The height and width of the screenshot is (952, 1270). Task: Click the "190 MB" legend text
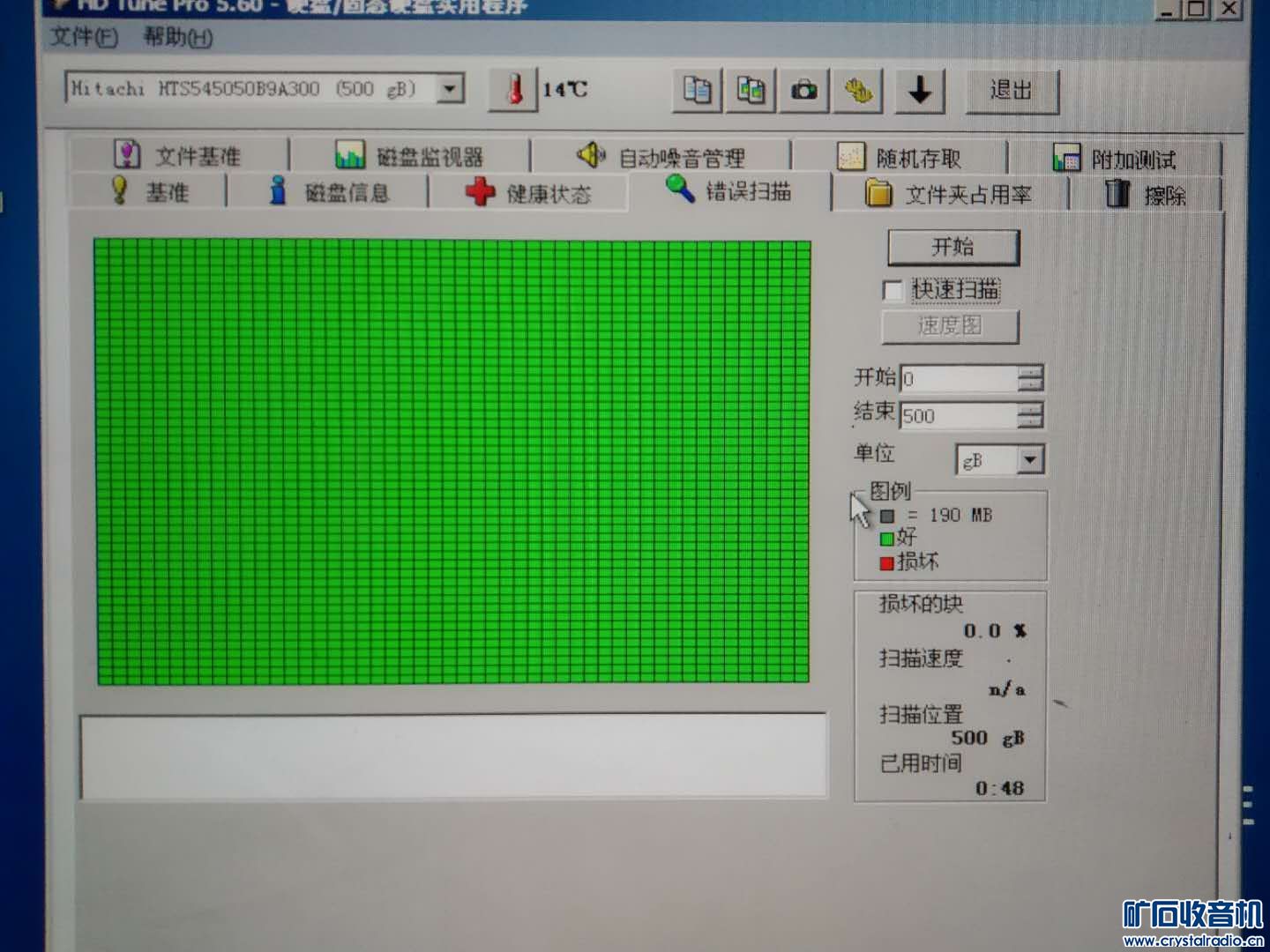click(x=960, y=515)
